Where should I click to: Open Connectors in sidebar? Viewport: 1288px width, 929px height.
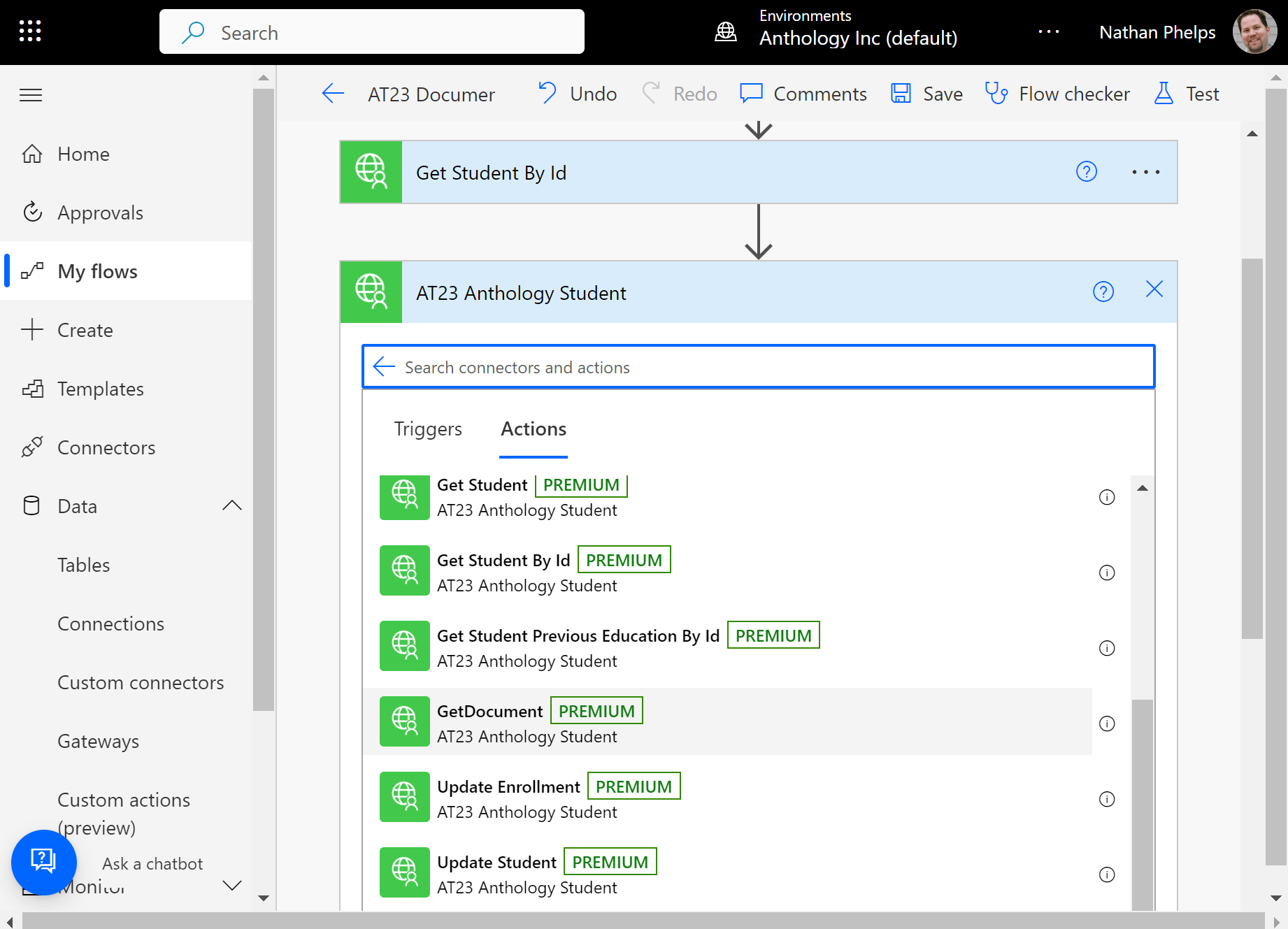[x=126, y=447]
